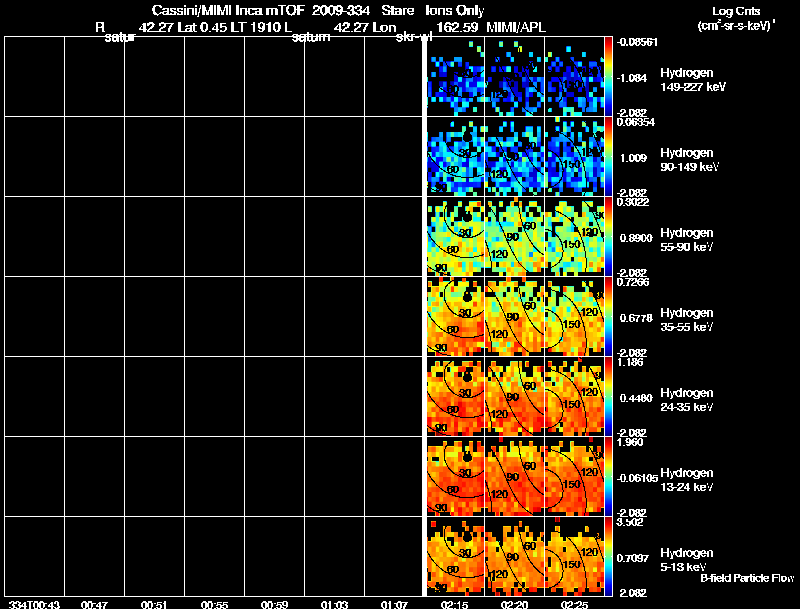Pick the 35-55 keV hydrogen image at 02:25
This screenshot has width=800, height=609.
pyautogui.click(x=574, y=317)
